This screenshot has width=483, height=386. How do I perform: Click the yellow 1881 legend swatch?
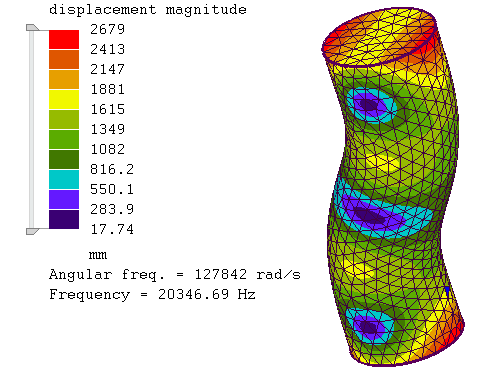coord(64,99)
